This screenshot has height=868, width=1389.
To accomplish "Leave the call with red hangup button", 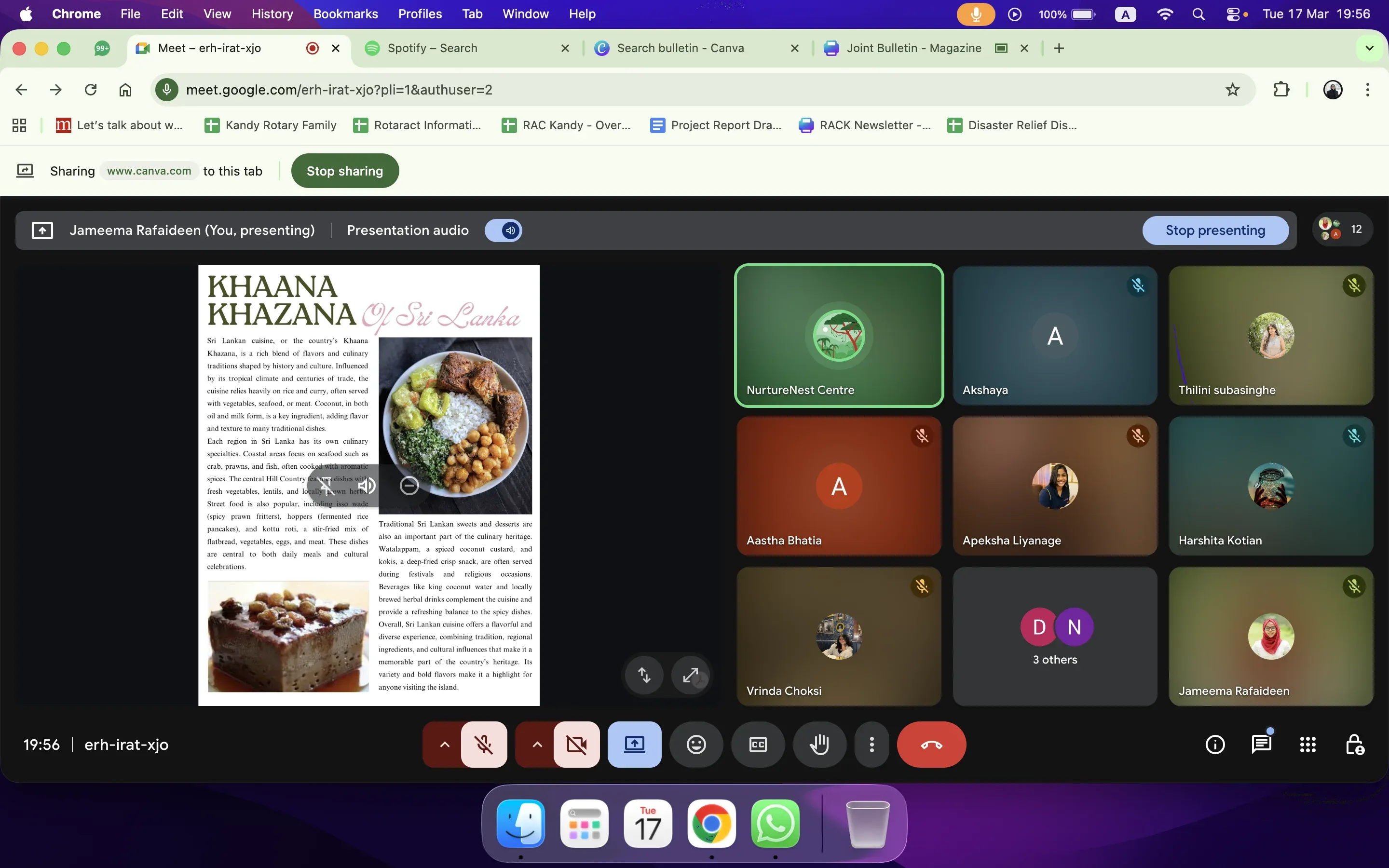I will click(932, 745).
